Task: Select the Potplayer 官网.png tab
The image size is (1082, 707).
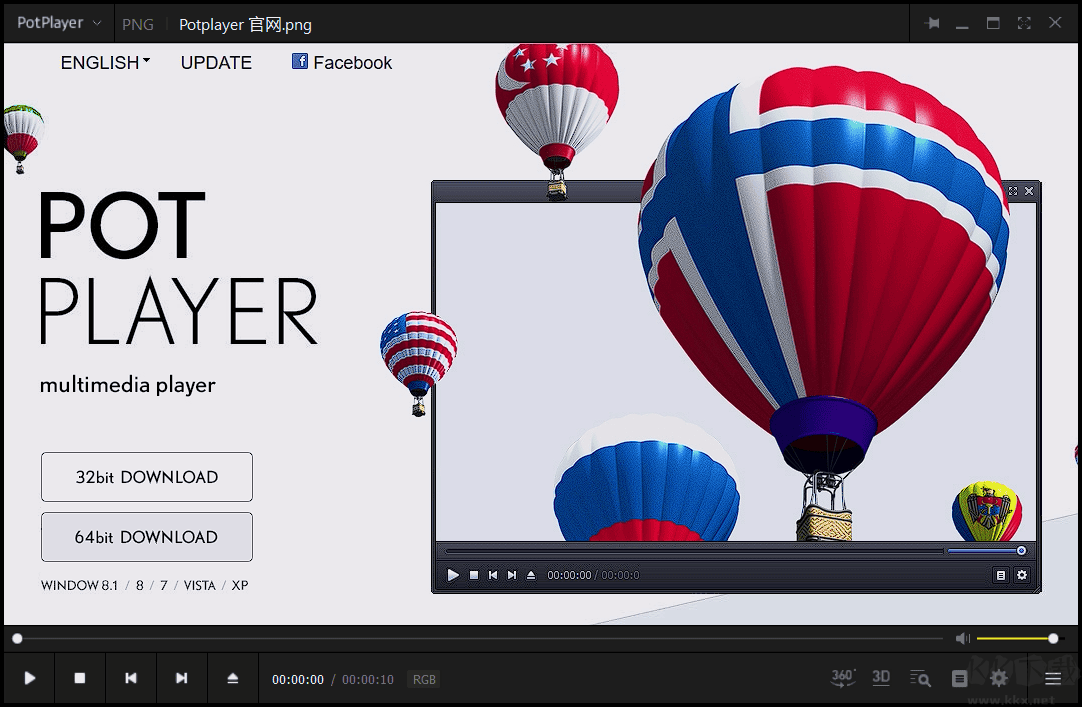Action: point(247,22)
